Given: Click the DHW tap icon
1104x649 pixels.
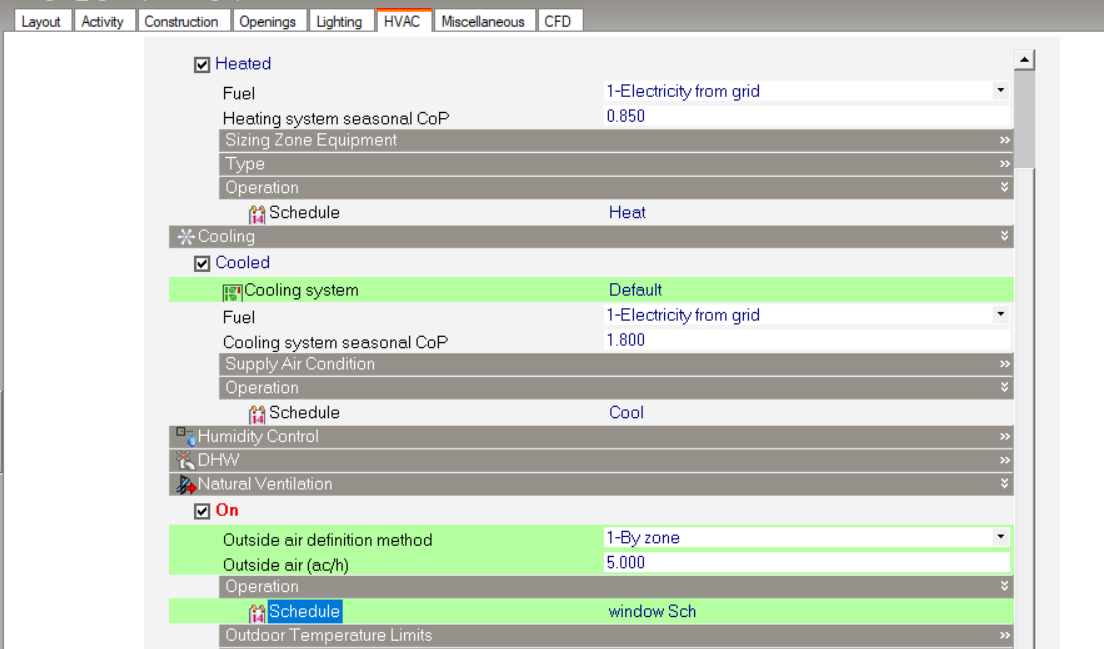Looking at the screenshot, I should tap(186, 460).
